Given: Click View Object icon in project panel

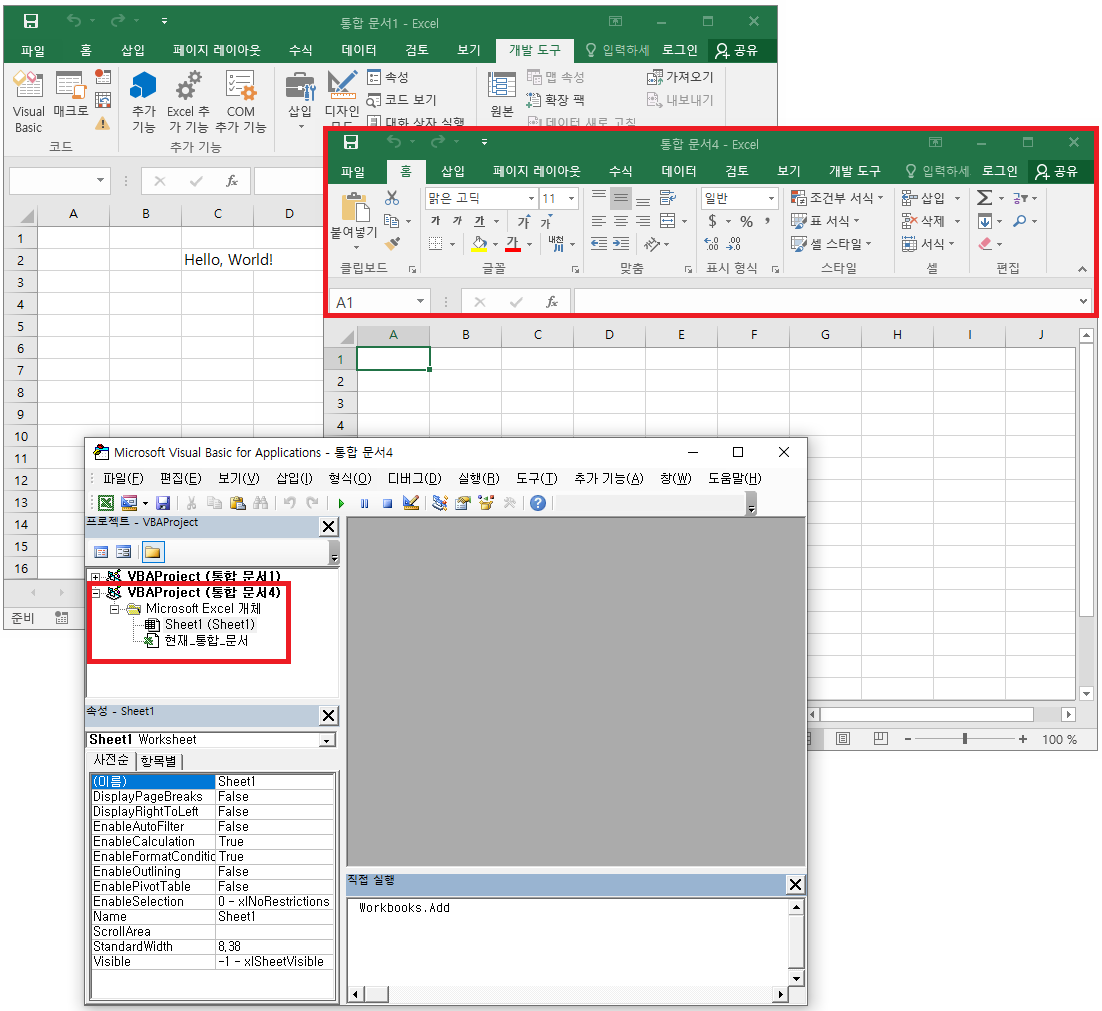Looking at the screenshot, I should click(124, 552).
